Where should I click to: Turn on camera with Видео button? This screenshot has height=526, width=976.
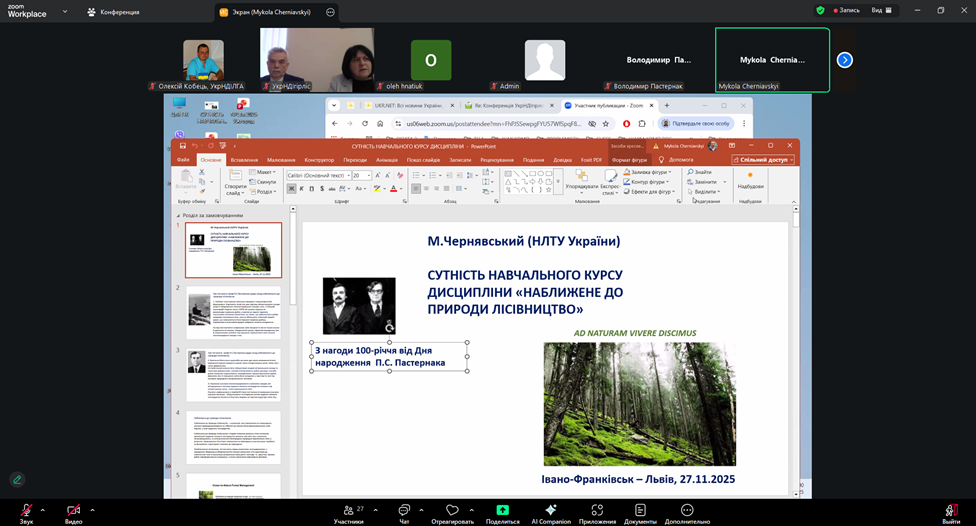(73, 511)
